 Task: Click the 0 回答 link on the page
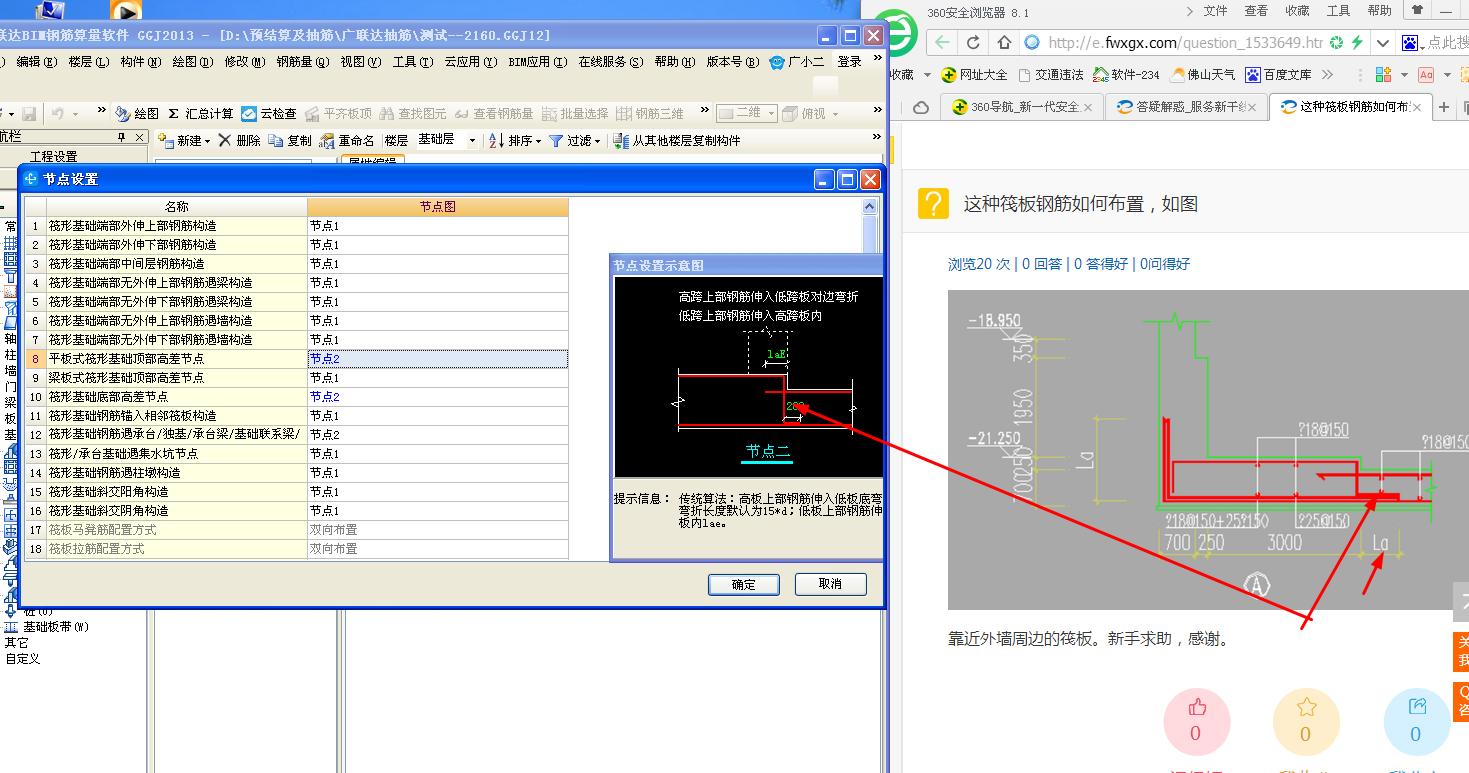pyautogui.click(x=1041, y=264)
